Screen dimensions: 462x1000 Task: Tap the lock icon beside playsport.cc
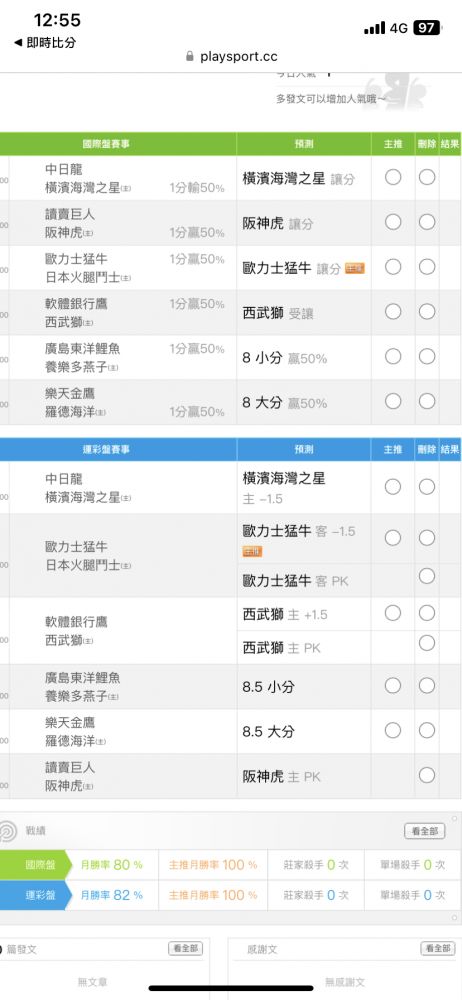coord(190,56)
